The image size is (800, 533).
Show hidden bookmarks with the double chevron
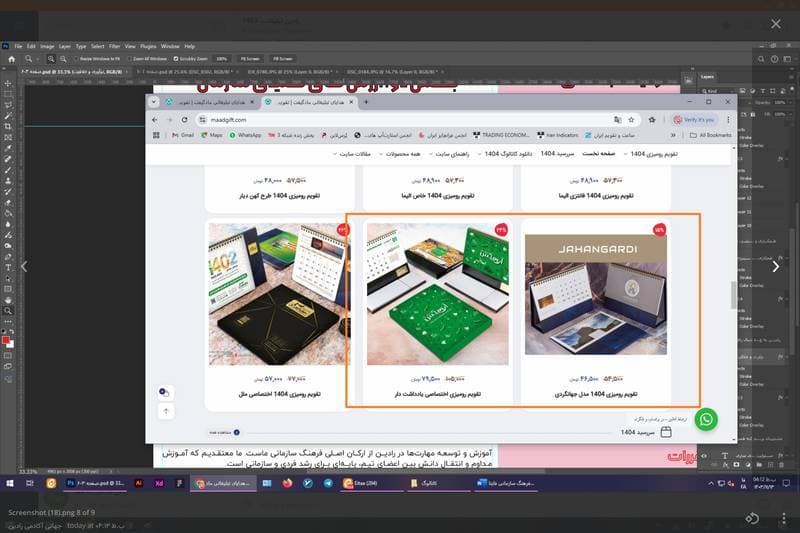673,135
